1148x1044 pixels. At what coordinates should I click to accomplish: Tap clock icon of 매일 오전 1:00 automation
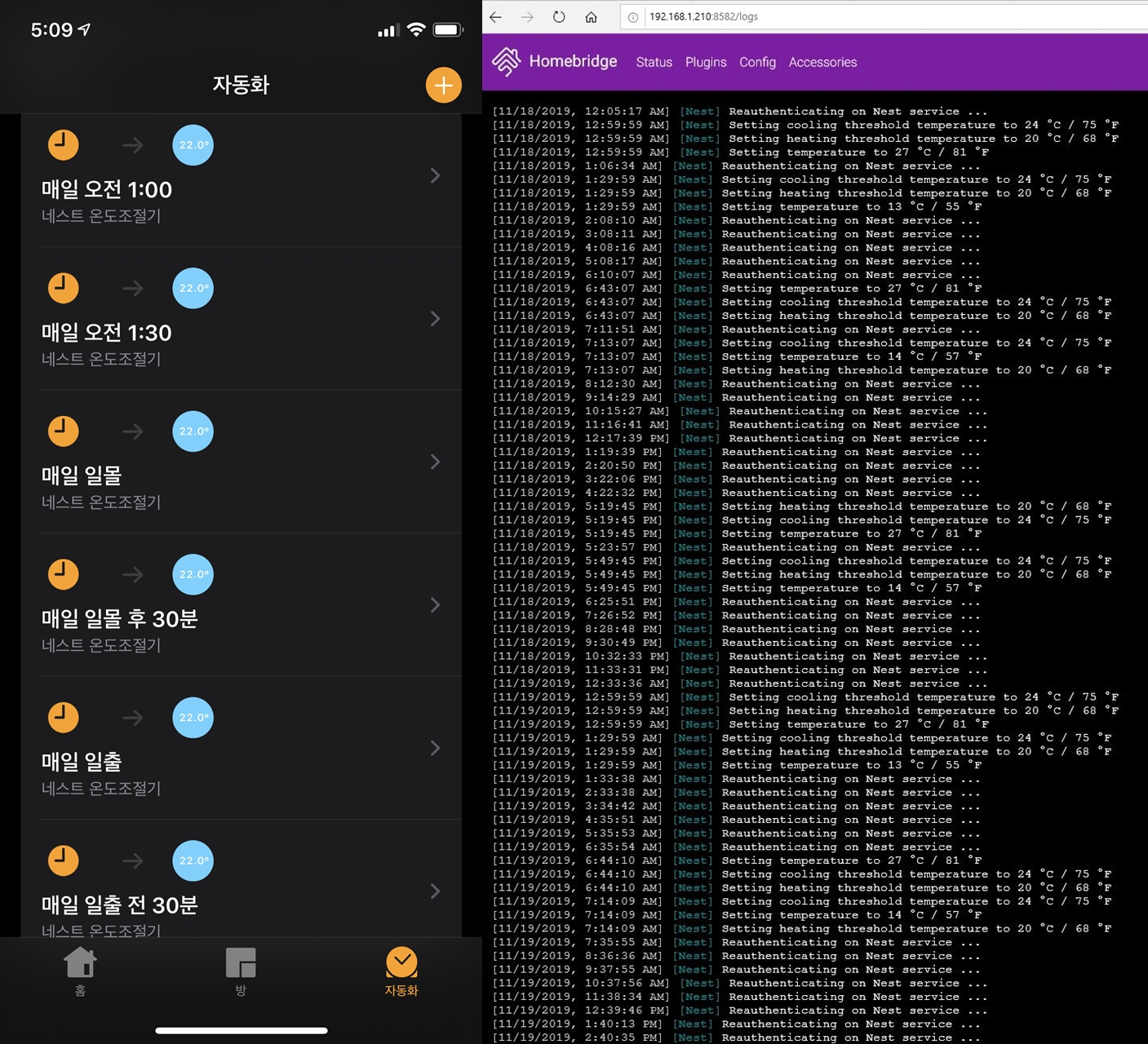64,144
